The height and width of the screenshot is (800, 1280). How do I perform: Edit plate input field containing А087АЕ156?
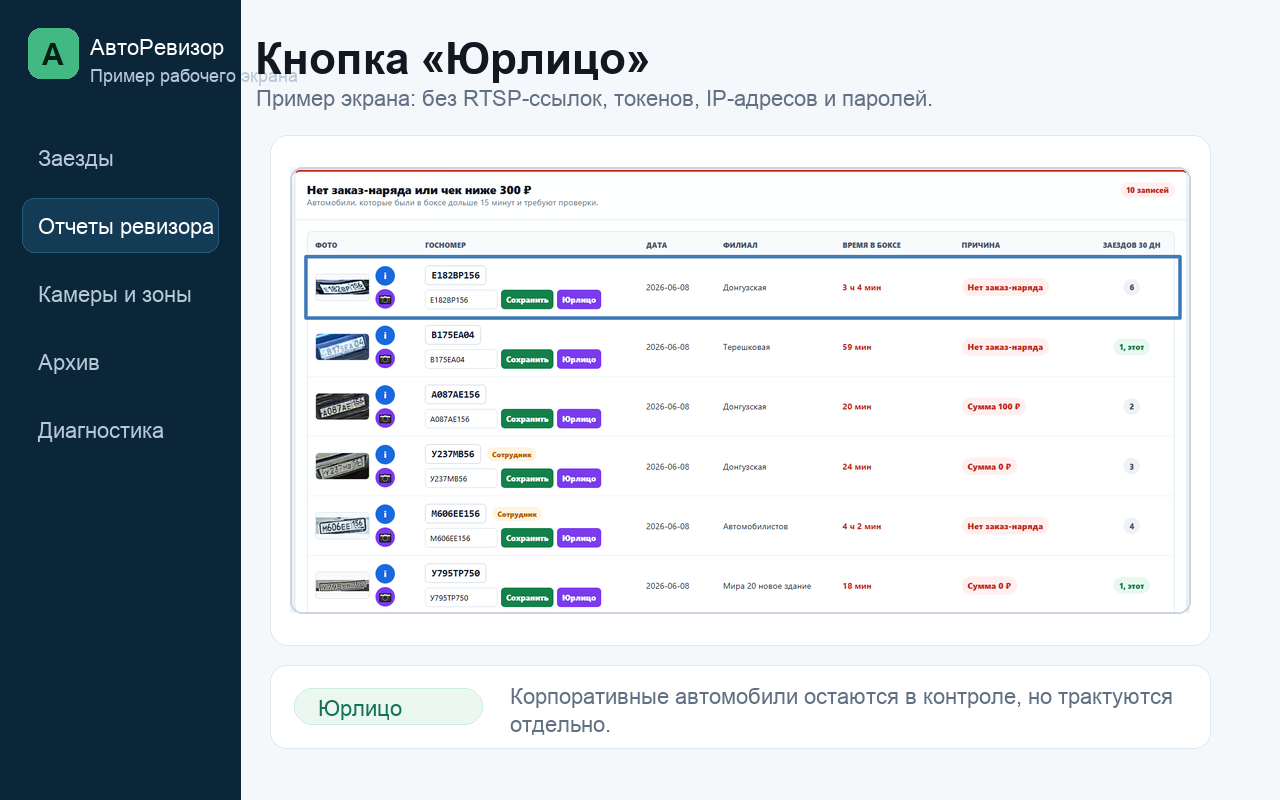461,419
